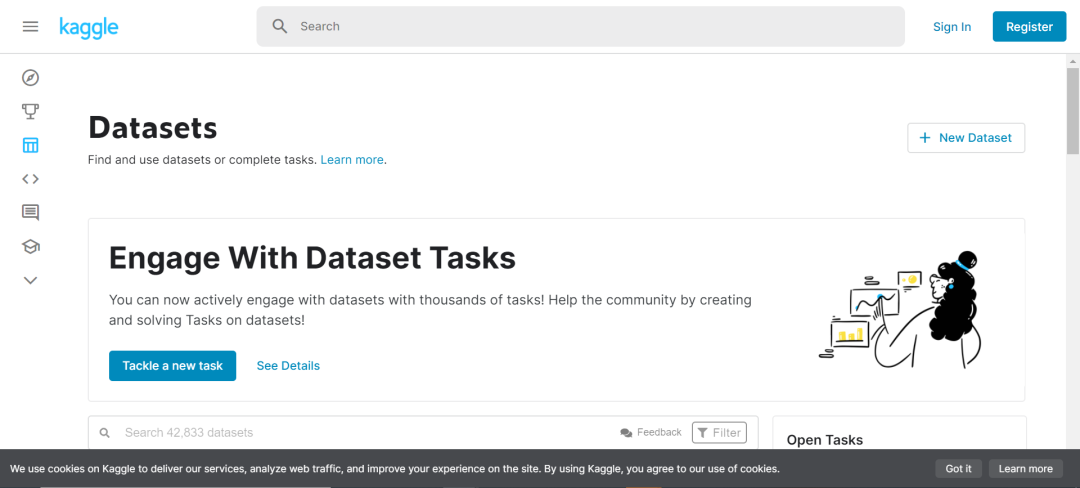Accept cookies with Got it
Image resolution: width=1080 pixels, height=488 pixels.
pyautogui.click(x=958, y=468)
